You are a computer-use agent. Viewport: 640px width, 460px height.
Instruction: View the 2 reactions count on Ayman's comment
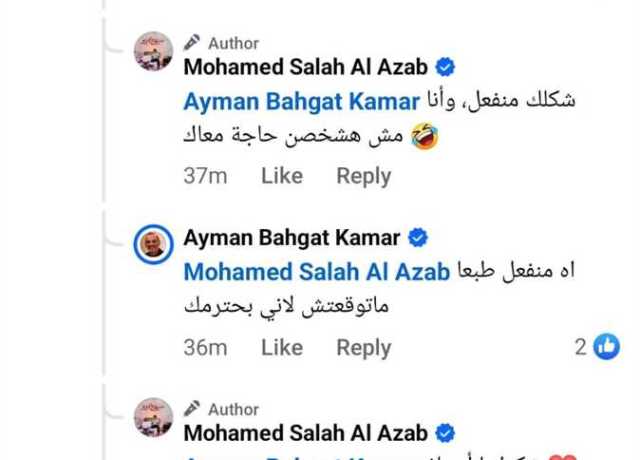(x=581, y=347)
